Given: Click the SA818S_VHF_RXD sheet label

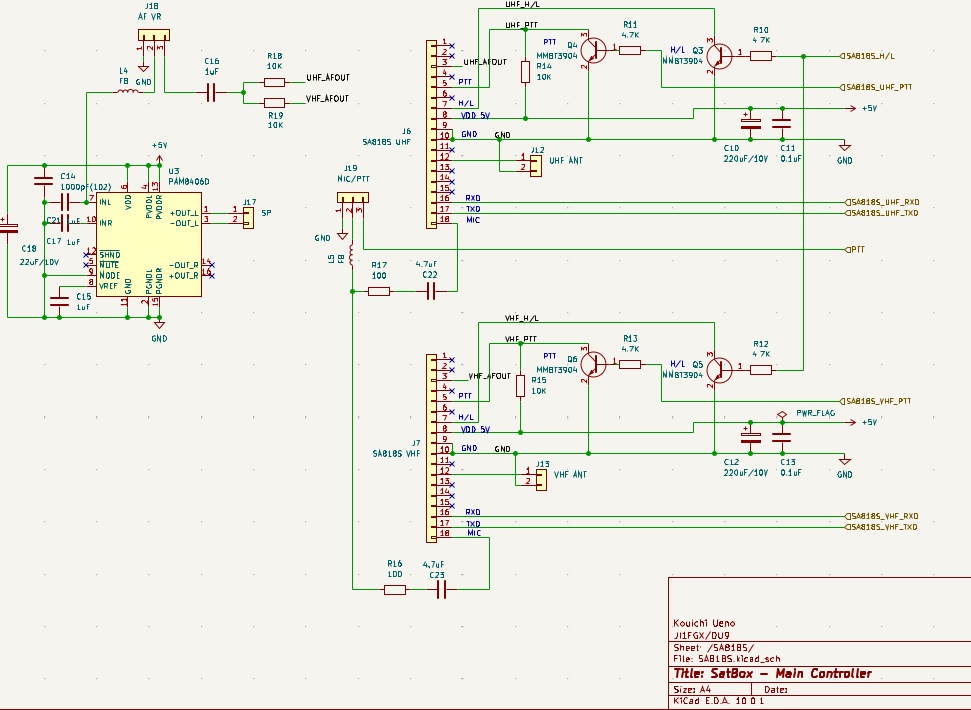Looking at the screenshot, I should coord(881,516).
